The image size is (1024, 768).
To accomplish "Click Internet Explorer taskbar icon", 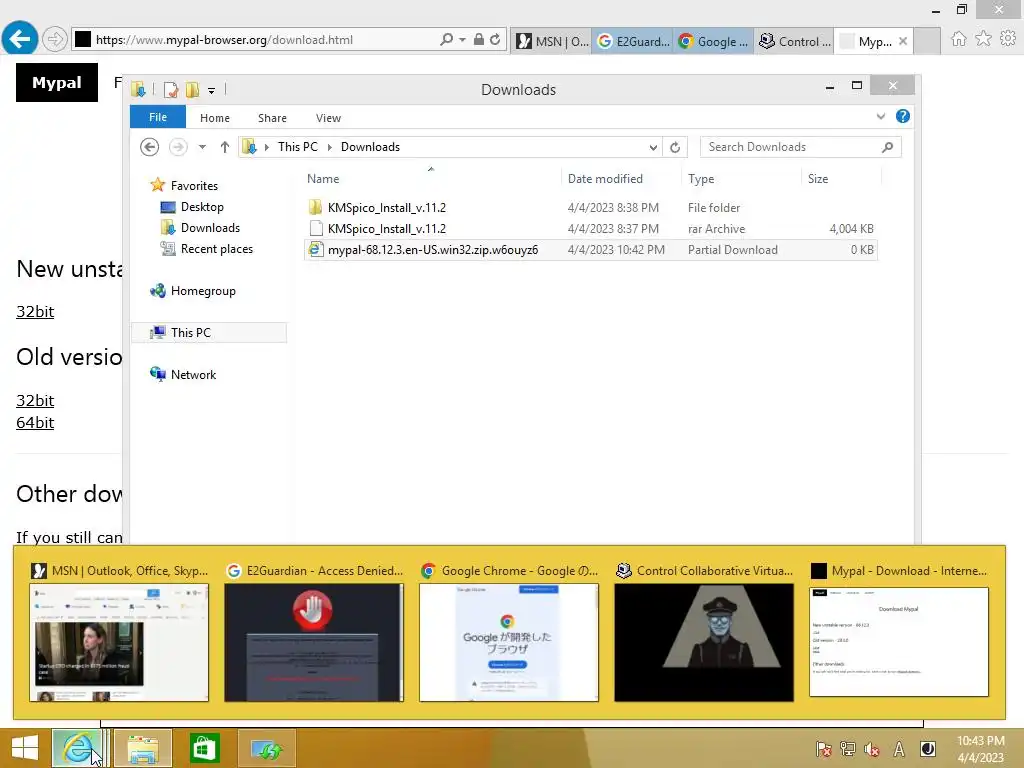I will tap(78, 748).
